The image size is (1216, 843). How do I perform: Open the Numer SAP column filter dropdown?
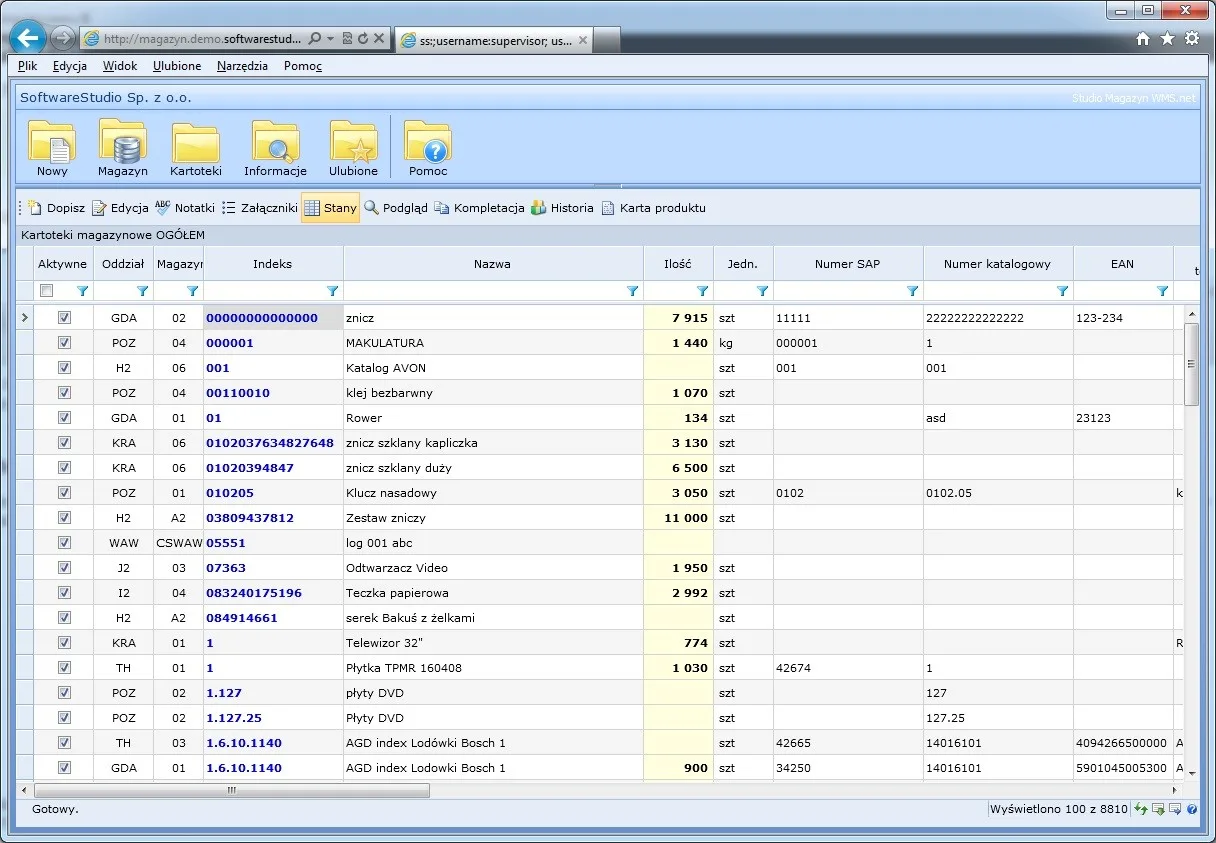(x=912, y=291)
